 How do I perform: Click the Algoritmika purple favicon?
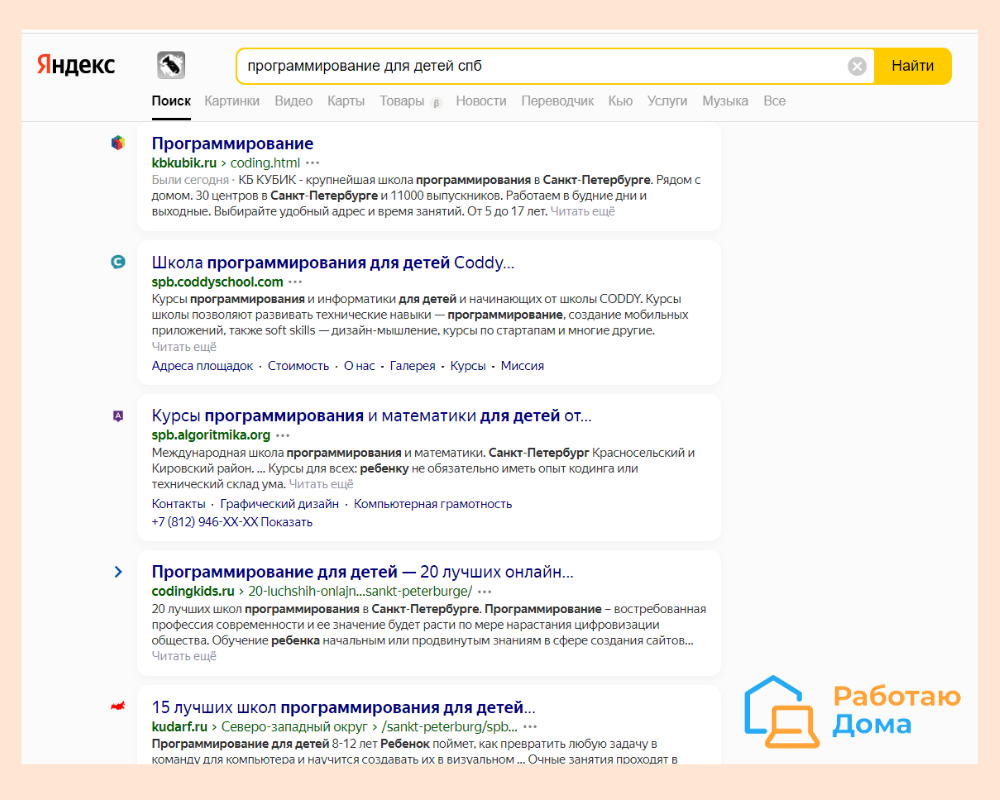pyautogui.click(x=118, y=416)
